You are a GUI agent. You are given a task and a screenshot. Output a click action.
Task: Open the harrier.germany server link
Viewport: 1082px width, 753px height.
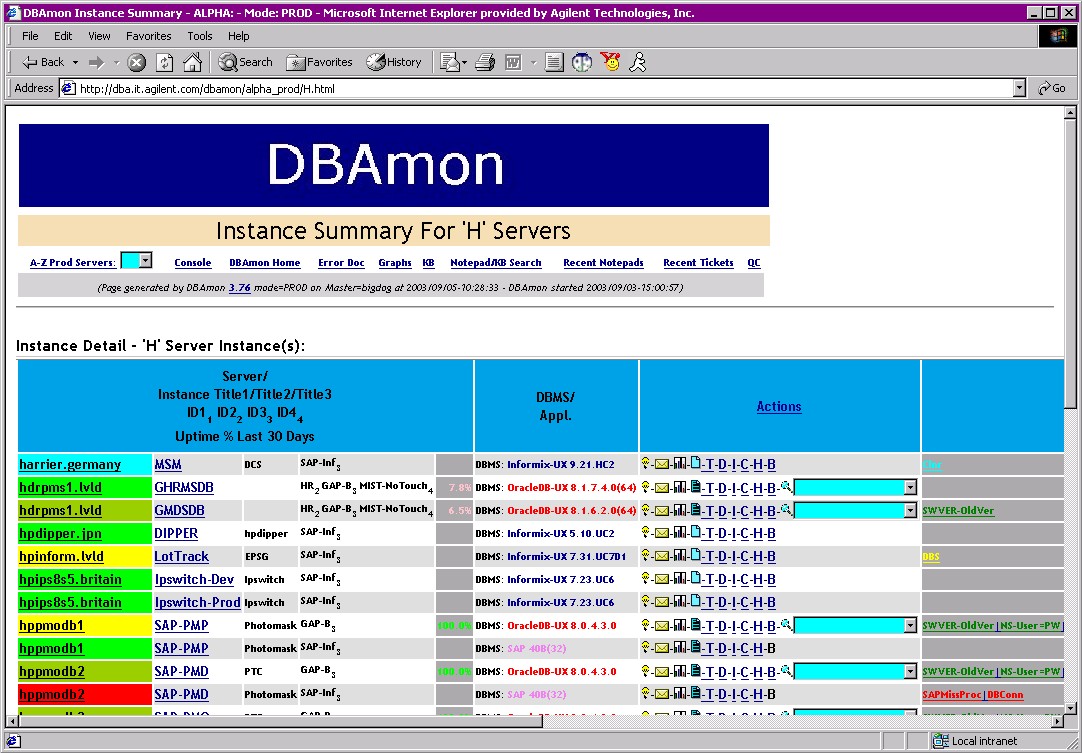[70, 464]
